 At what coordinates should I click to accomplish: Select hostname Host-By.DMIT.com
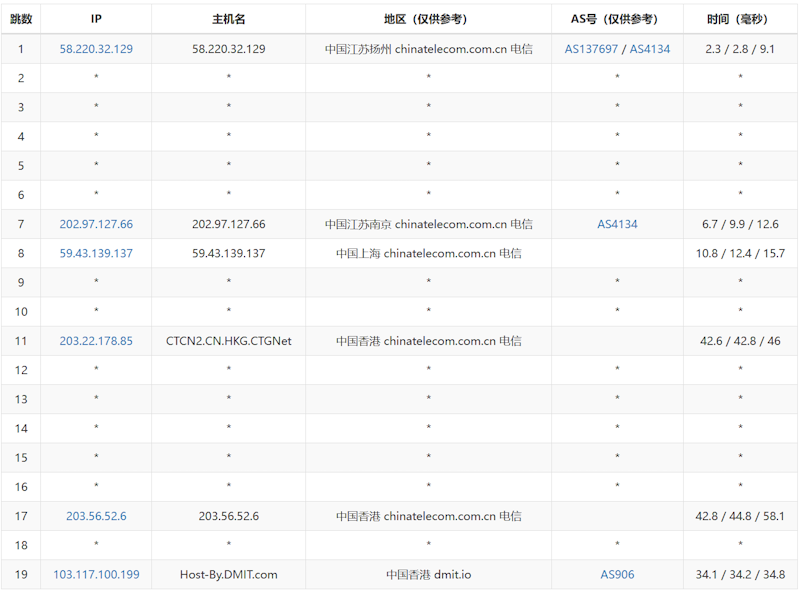coord(229,575)
